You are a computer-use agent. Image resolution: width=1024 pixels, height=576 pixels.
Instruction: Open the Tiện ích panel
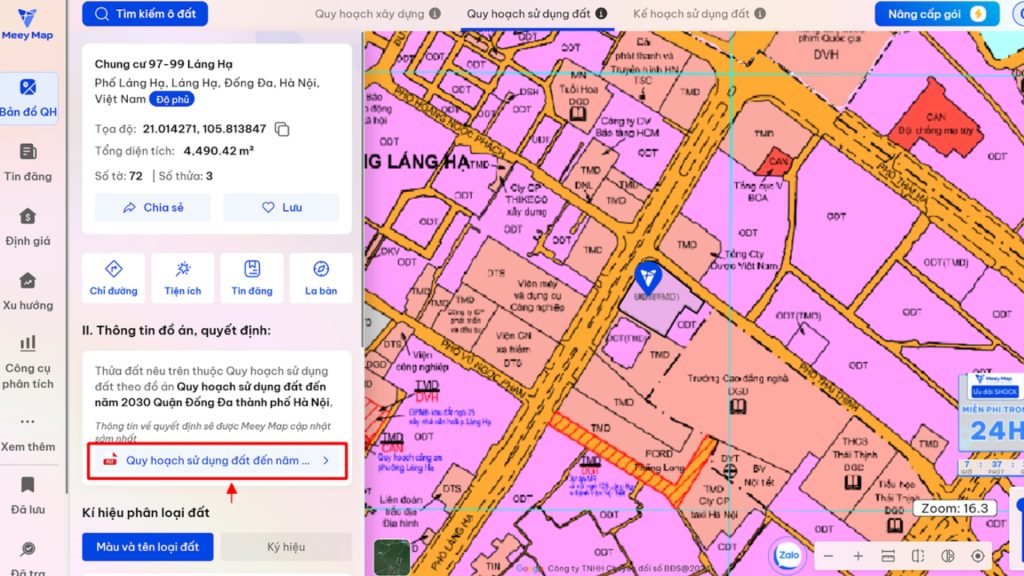coord(182,277)
